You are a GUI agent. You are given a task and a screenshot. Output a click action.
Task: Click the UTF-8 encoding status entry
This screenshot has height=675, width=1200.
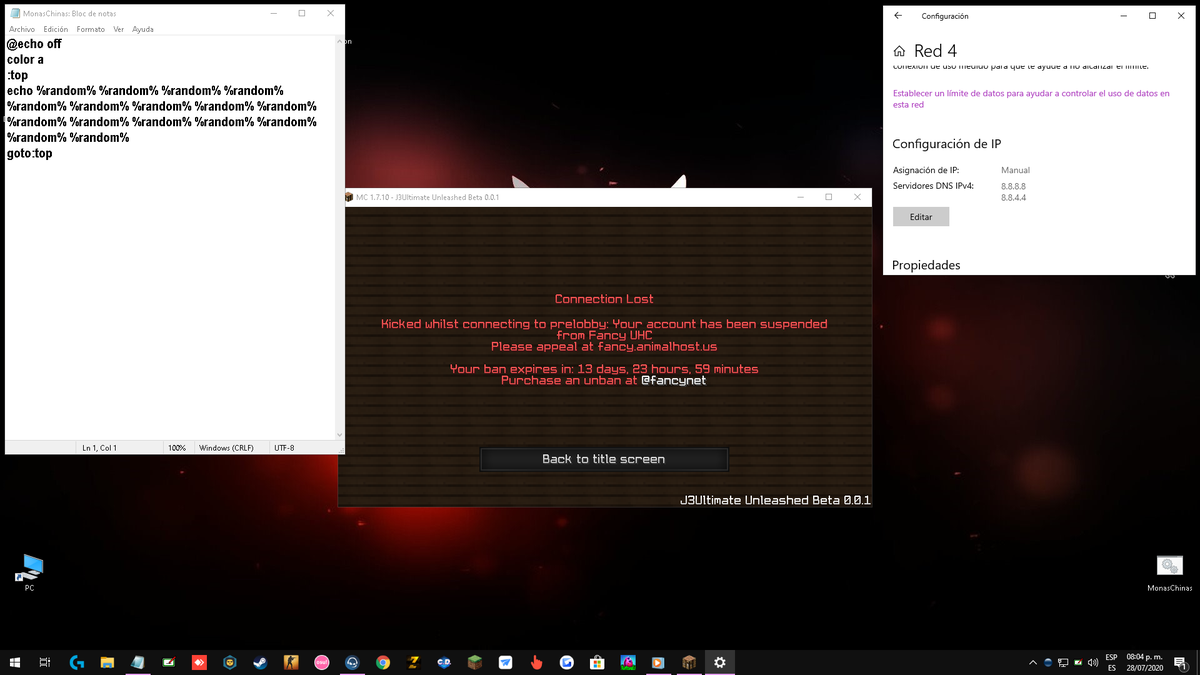(x=284, y=448)
